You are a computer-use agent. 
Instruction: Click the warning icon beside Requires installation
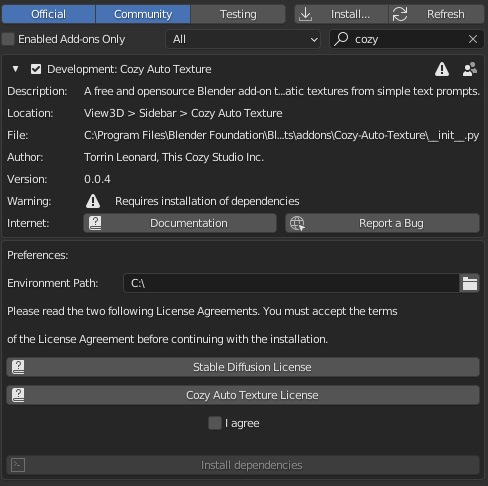coord(93,201)
